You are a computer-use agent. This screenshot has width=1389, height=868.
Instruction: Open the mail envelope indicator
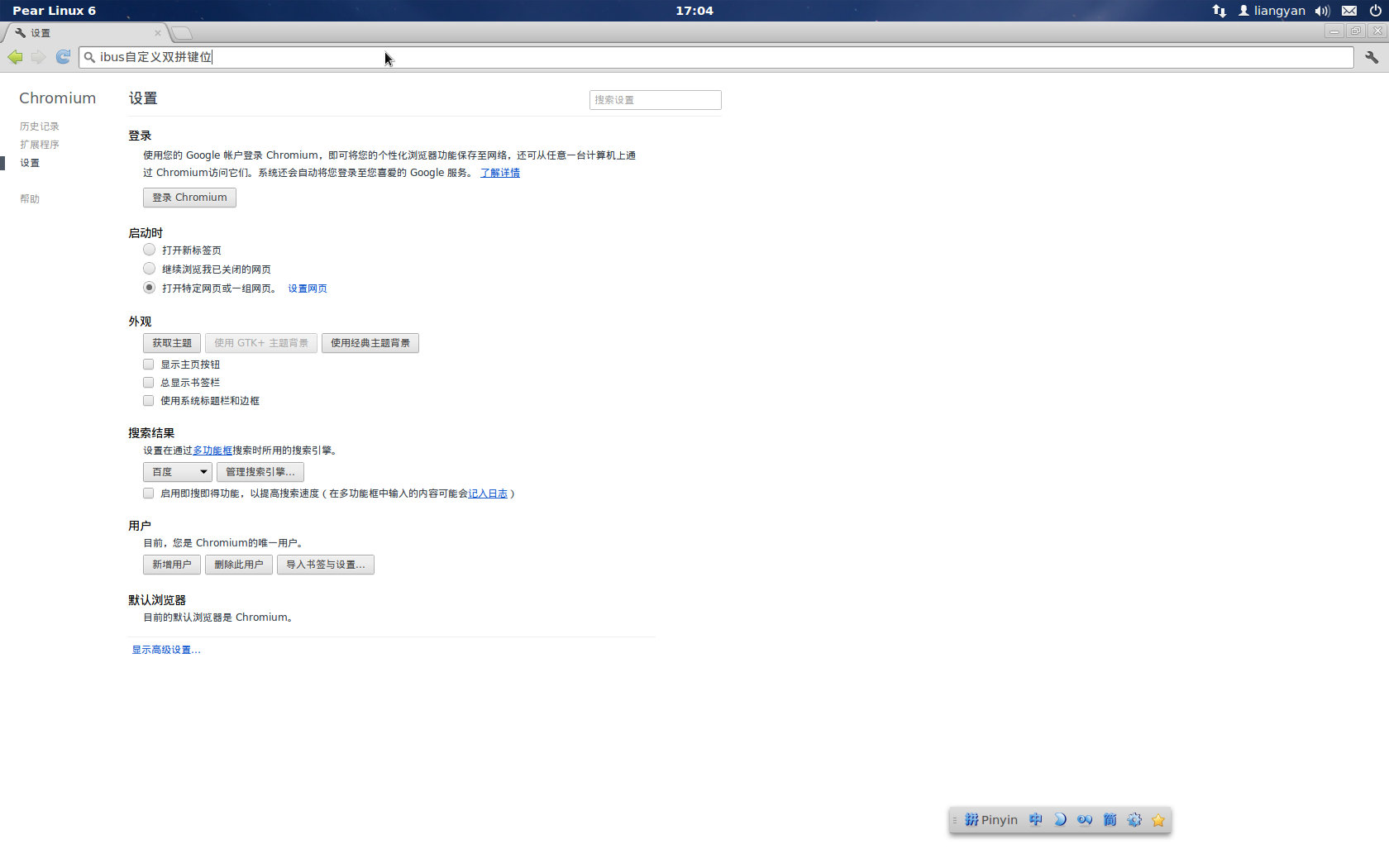(x=1349, y=11)
